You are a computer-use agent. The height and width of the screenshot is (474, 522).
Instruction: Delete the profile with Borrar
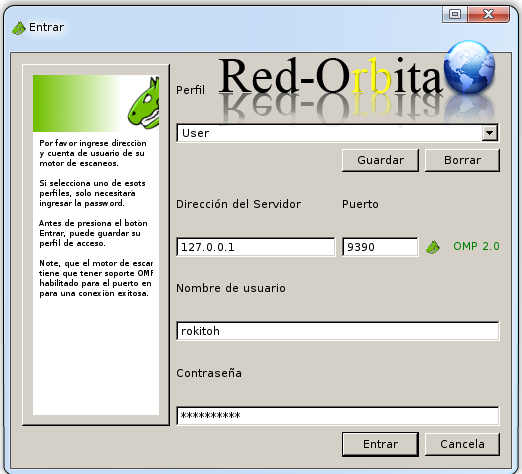[462, 160]
